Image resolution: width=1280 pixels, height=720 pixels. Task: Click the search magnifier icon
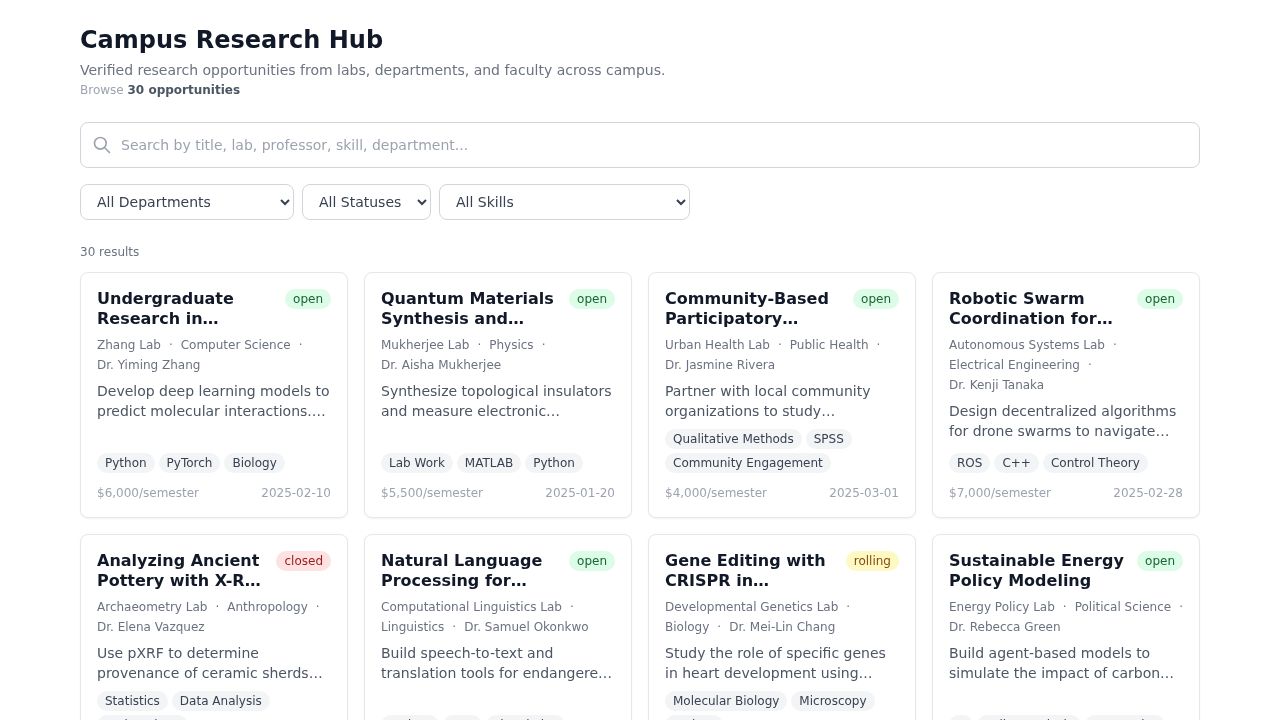(102, 145)
